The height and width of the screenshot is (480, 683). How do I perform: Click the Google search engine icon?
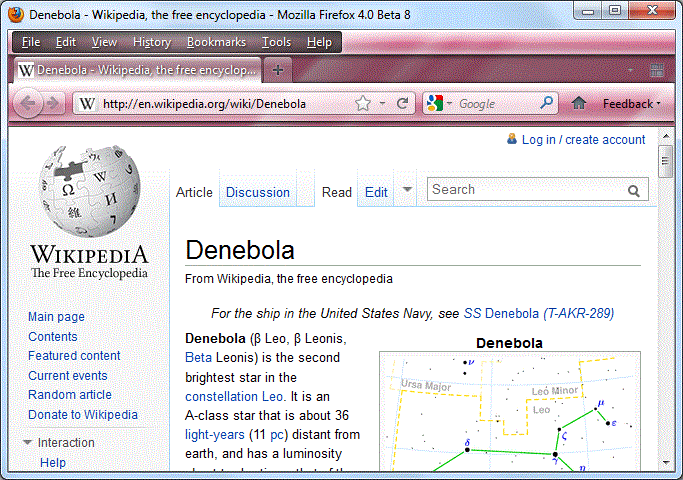click(435, 103)
